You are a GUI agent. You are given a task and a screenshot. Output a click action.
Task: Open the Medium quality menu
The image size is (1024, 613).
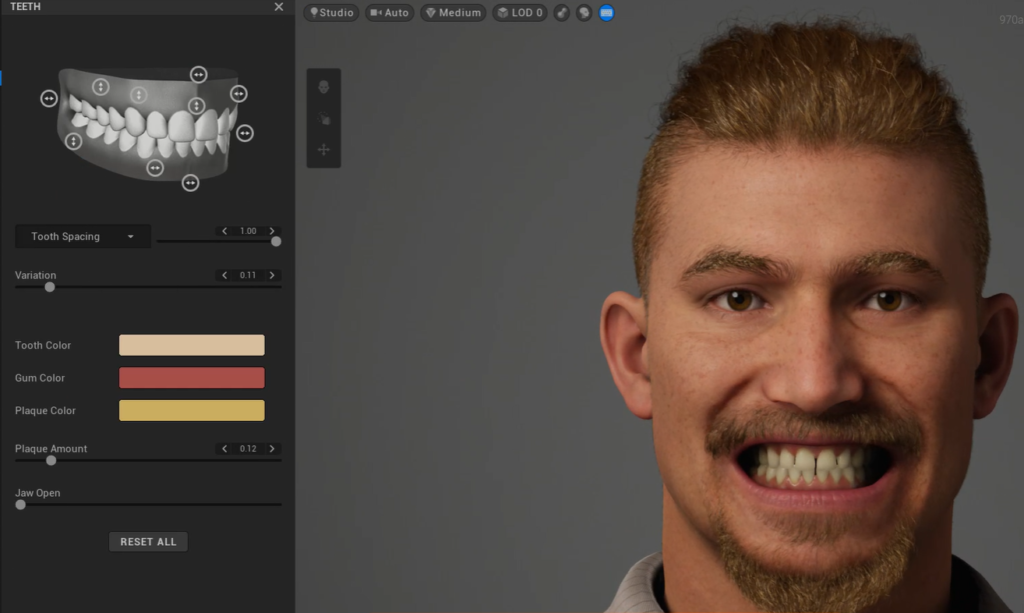tap(453, 13)
